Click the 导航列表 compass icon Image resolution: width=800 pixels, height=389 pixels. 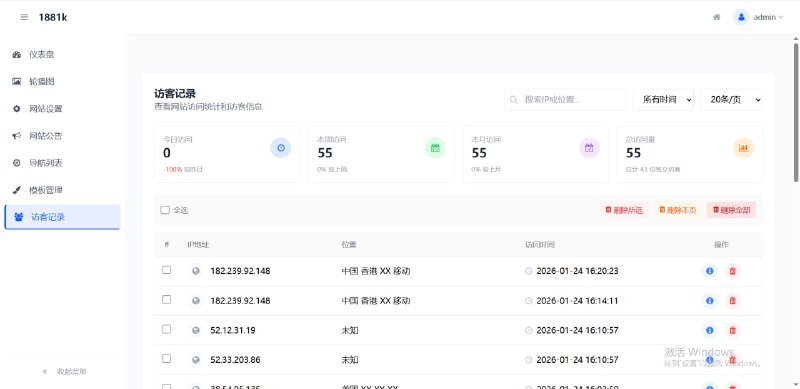coord(17,163)
